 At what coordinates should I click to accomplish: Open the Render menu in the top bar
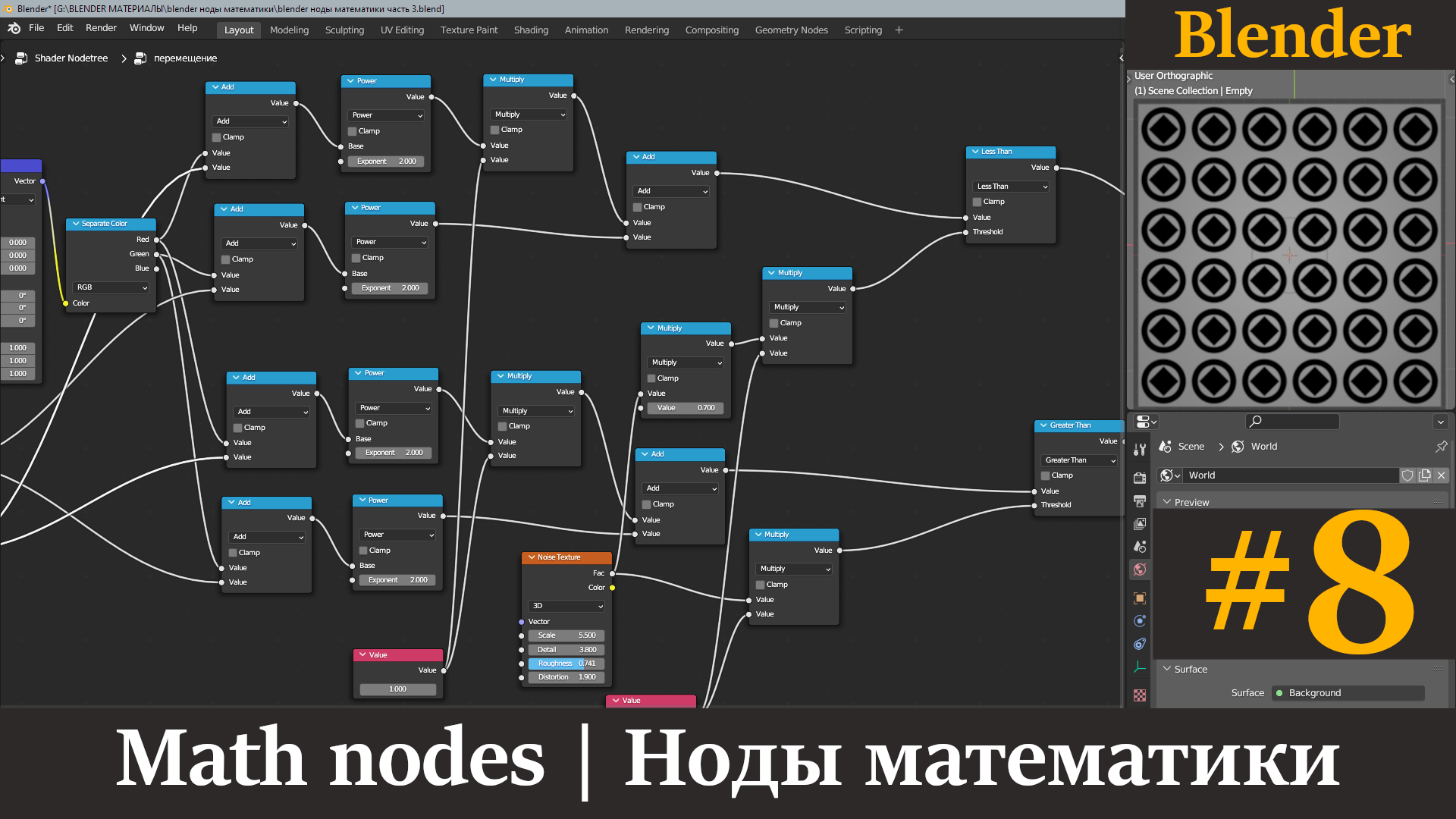click(100, 27)
